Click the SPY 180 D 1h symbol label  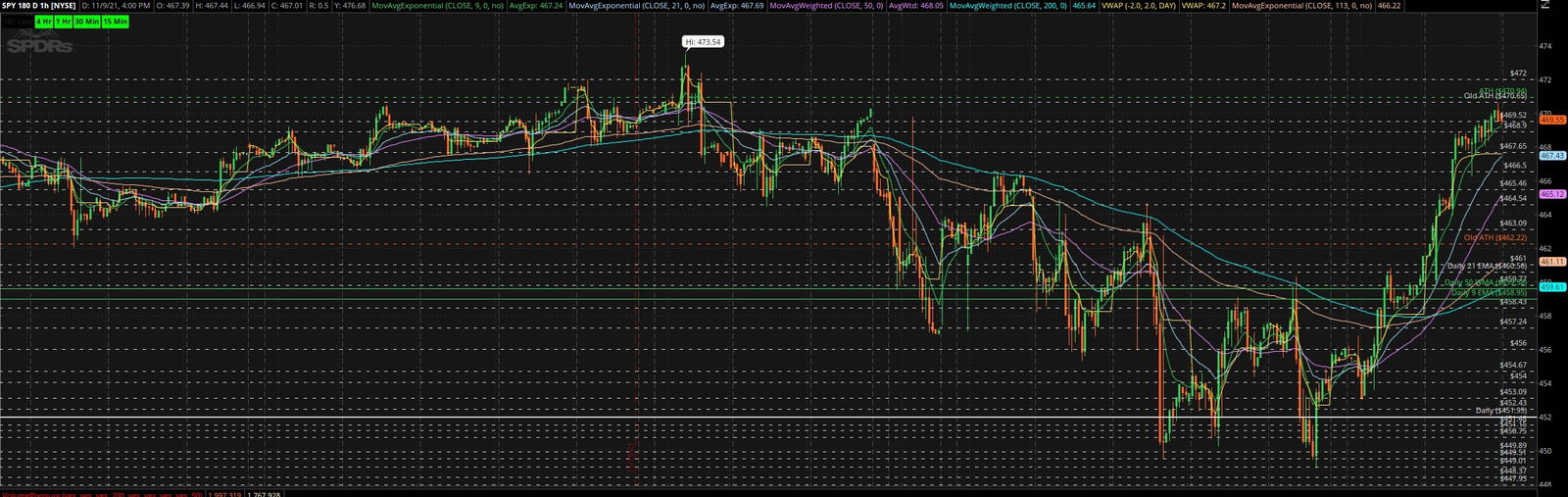pos(39,6)
